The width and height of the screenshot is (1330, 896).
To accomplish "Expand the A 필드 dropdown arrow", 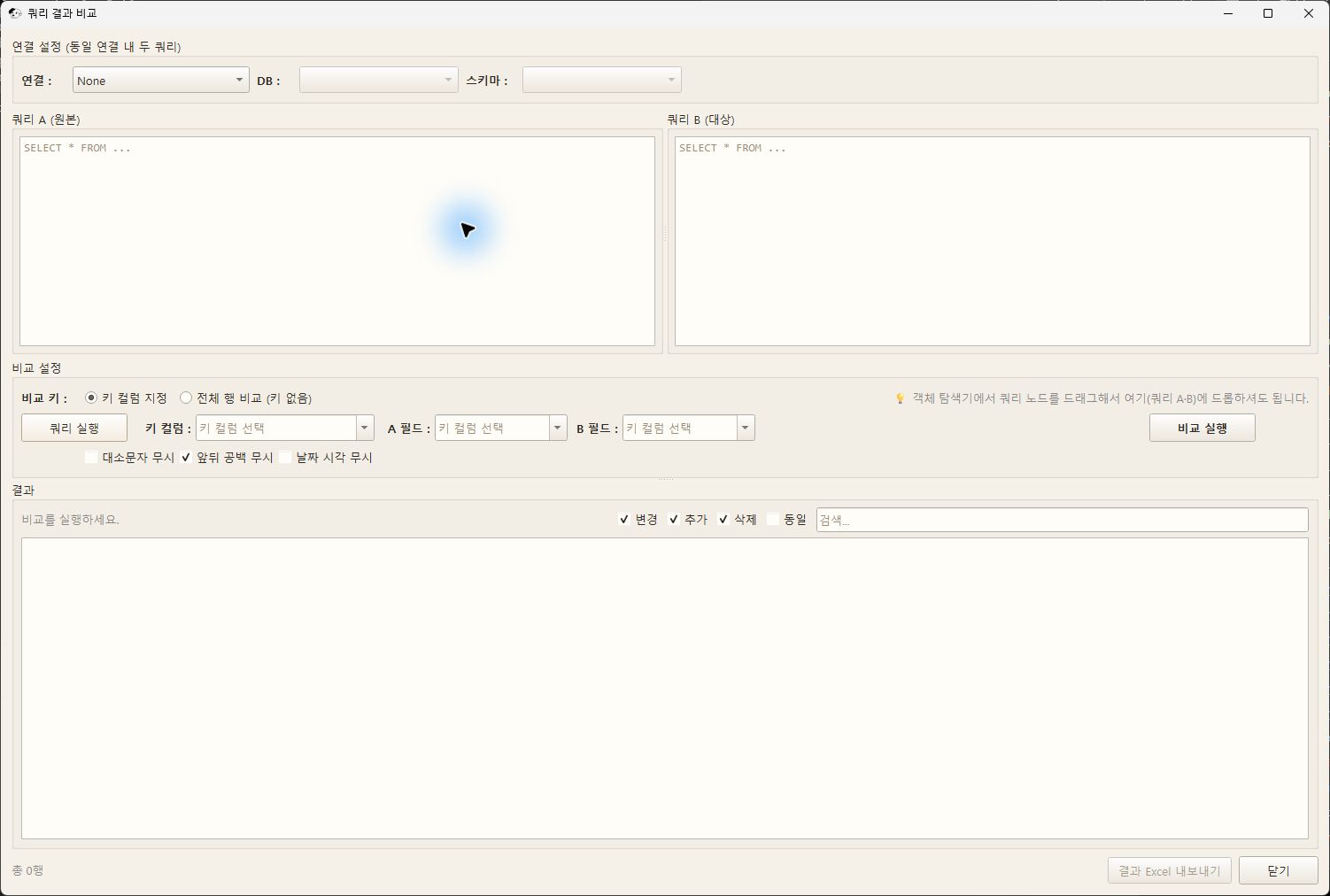I will coord(558,428).
